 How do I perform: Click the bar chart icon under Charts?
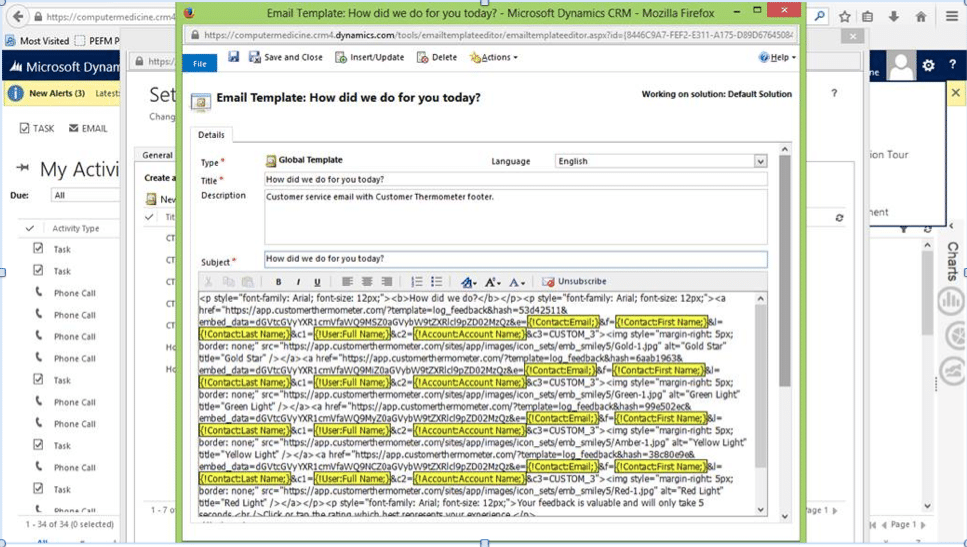coord(952,301)
